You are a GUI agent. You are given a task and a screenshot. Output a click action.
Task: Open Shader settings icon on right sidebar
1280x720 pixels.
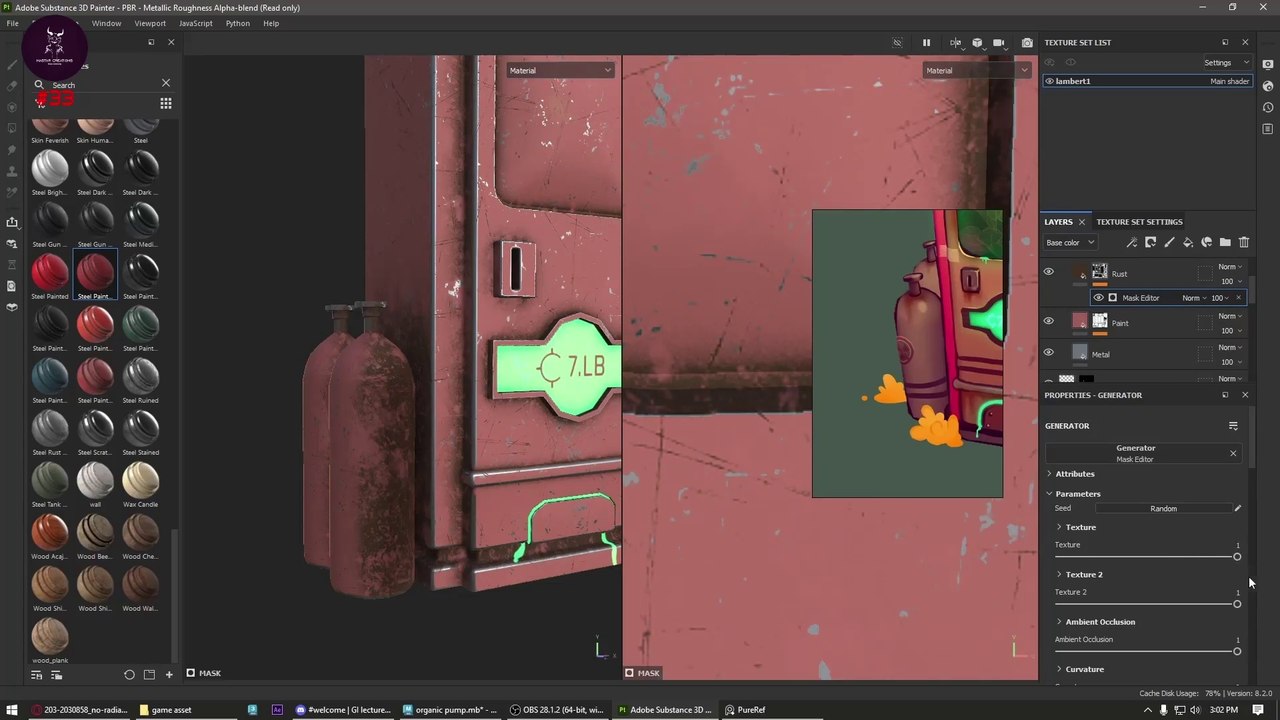1268,86
